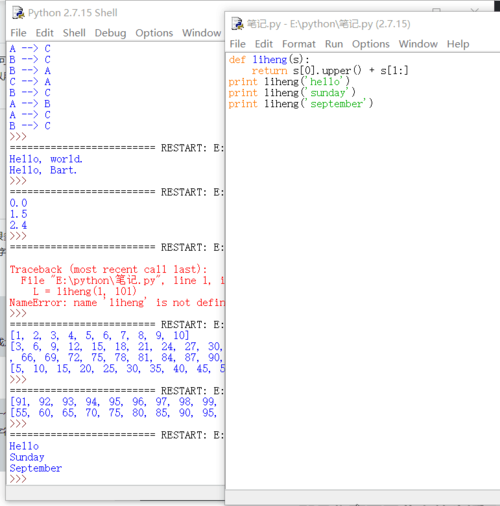This screenshot has width=500, height=506.
Task: Click the 'Python 2.7.15 Shell' title bar text
Action: point(73,13)
